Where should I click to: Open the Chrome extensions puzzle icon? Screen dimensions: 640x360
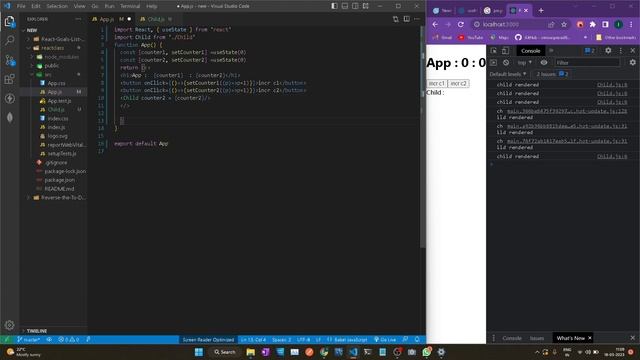pos(593,24)
